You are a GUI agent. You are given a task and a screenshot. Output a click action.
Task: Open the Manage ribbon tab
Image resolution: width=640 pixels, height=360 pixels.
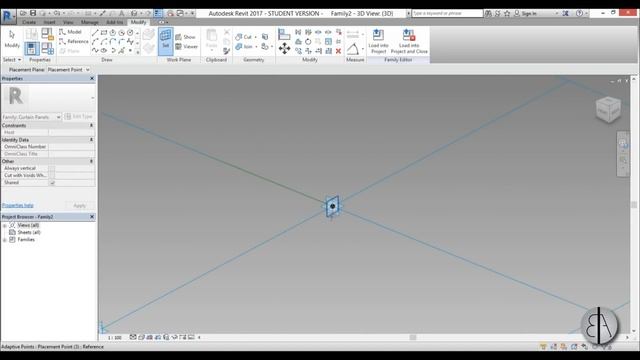coord(89,22)
